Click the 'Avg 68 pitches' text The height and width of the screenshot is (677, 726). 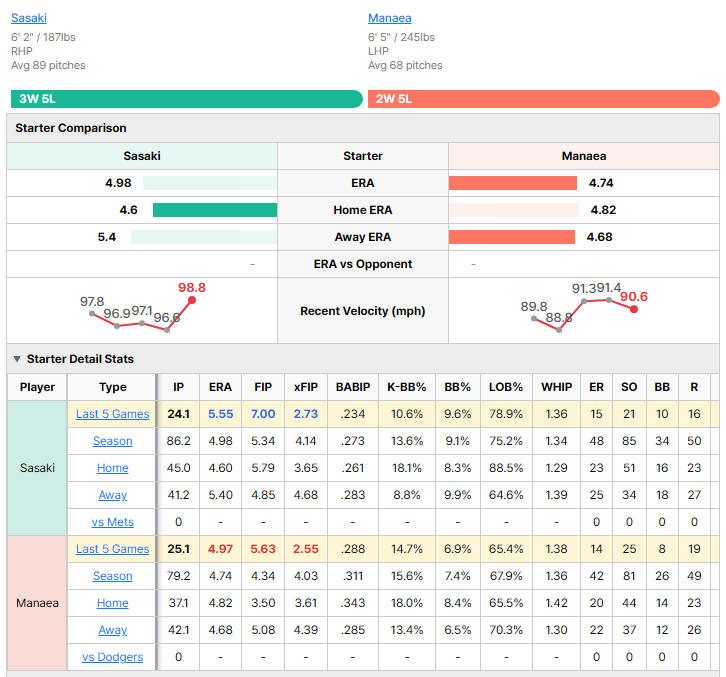[x=405, y=65]
